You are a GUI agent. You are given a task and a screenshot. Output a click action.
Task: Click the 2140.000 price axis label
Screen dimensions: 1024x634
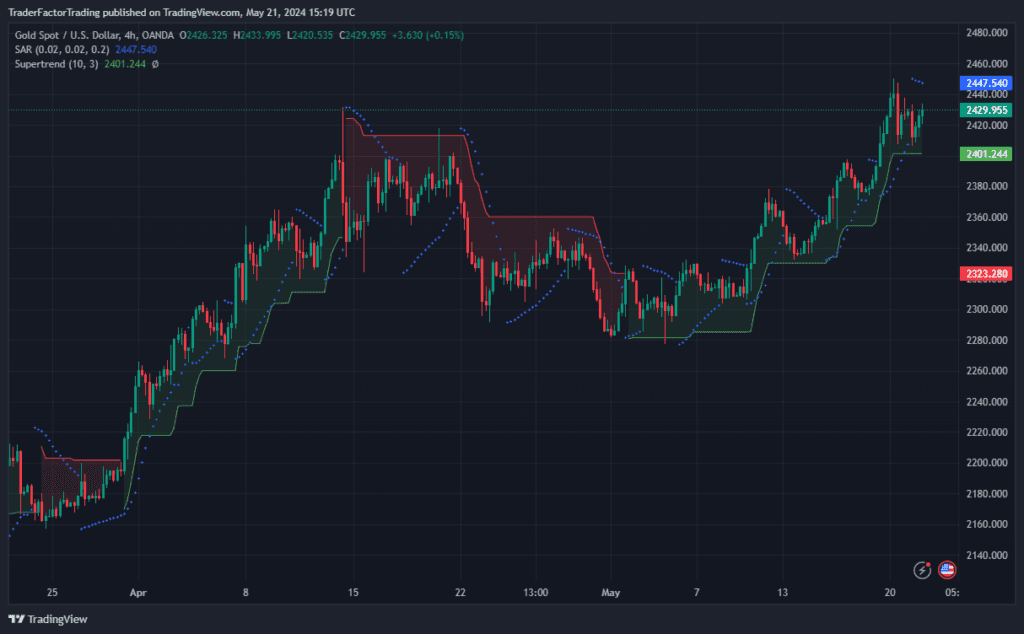987,555
